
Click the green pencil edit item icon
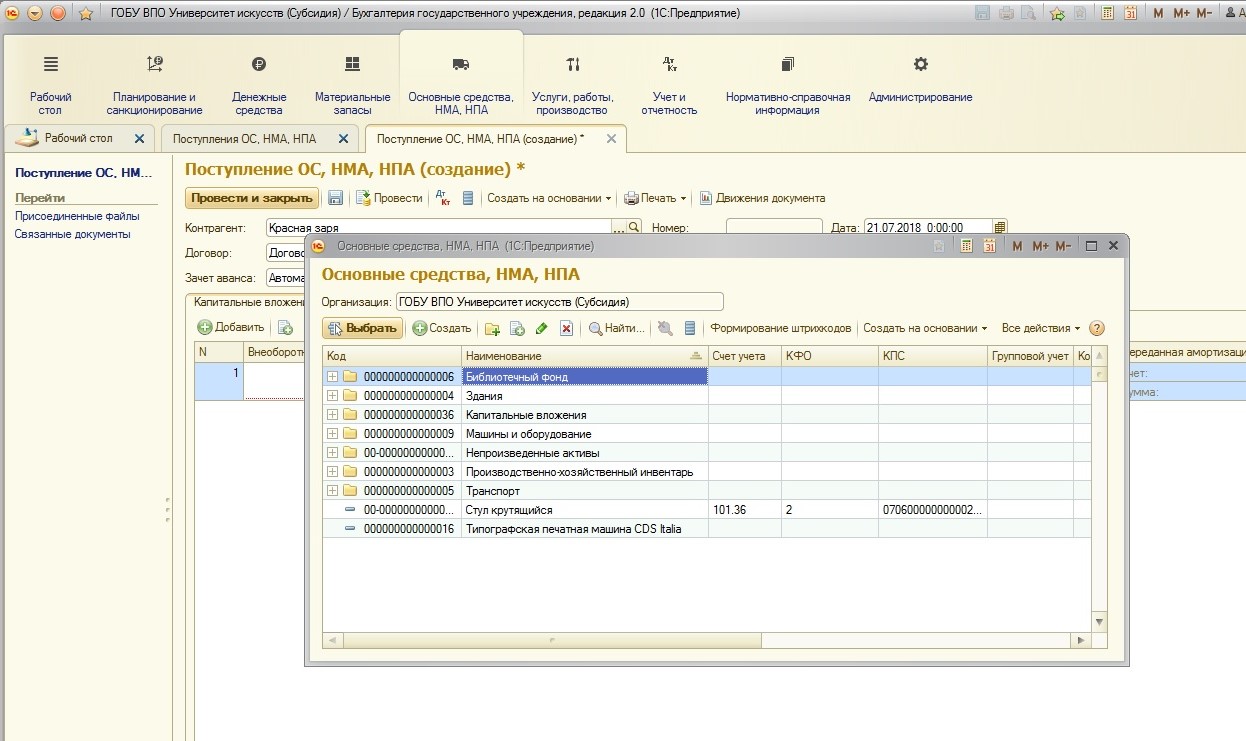[x=542, y=329]
